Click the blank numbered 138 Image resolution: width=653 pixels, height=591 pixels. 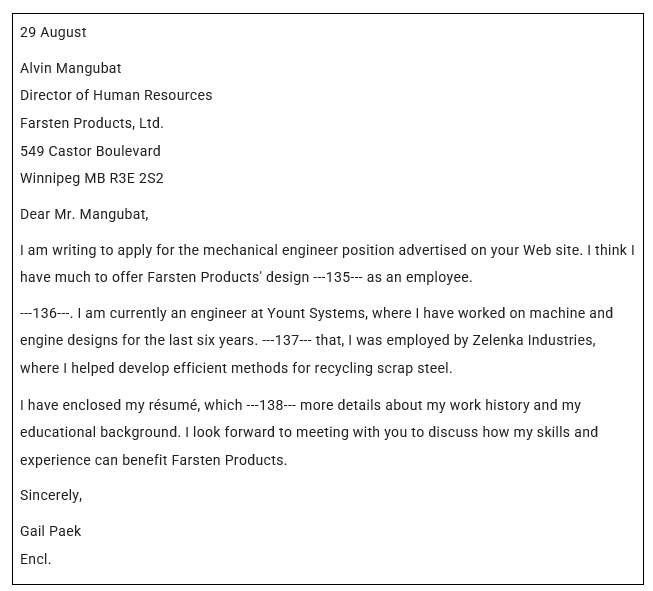[x=272, y=405]
